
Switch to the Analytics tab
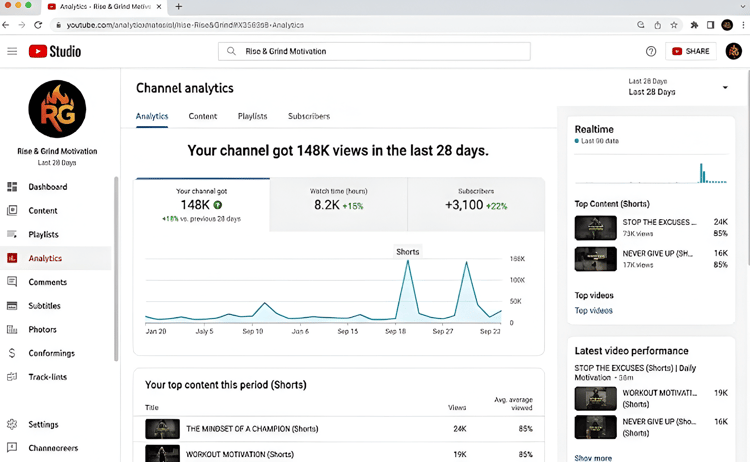click(152, 116)
